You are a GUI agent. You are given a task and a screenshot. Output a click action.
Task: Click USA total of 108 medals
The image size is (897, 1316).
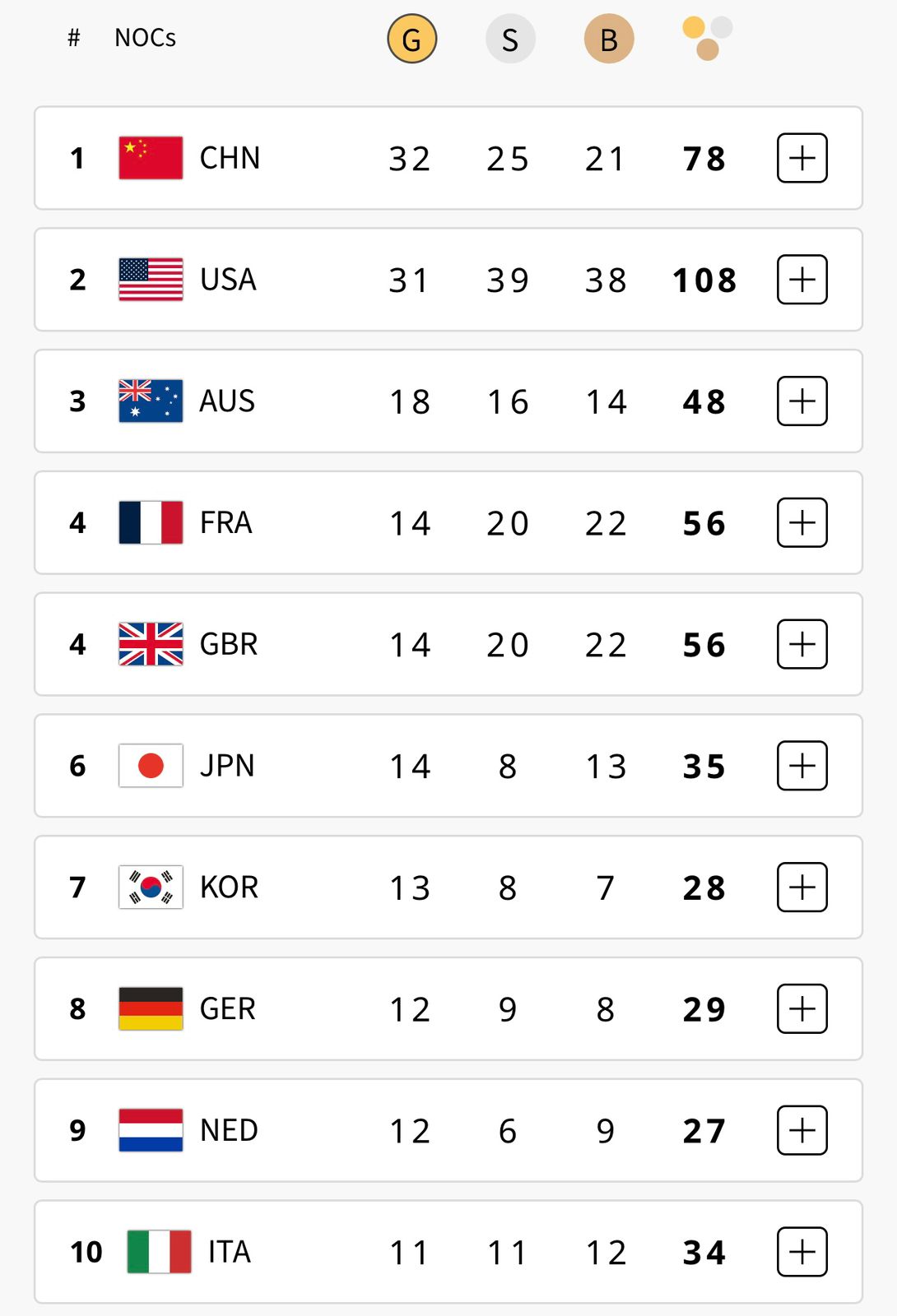(704, 280)
